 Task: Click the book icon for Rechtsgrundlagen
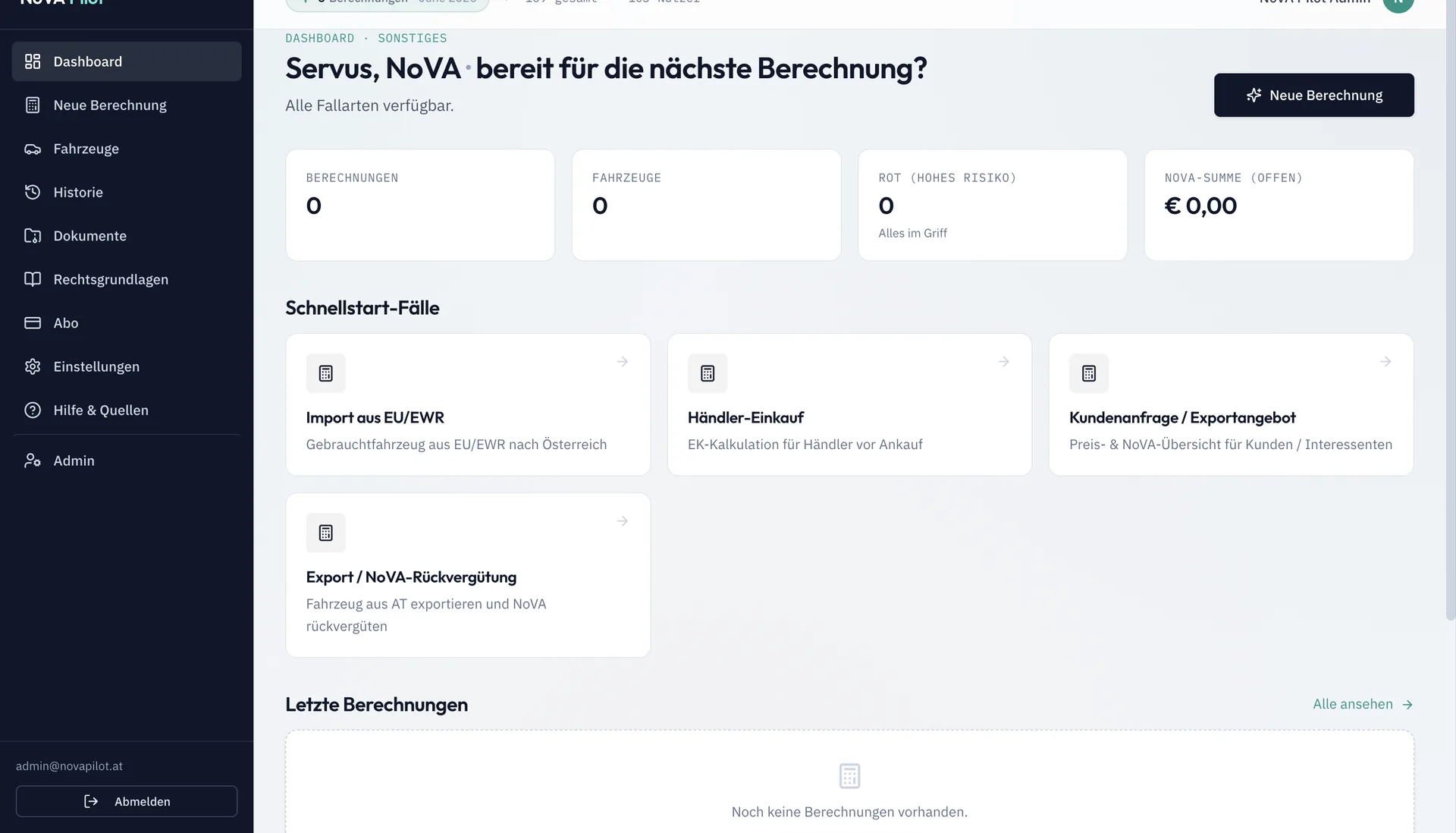[33, 279]
